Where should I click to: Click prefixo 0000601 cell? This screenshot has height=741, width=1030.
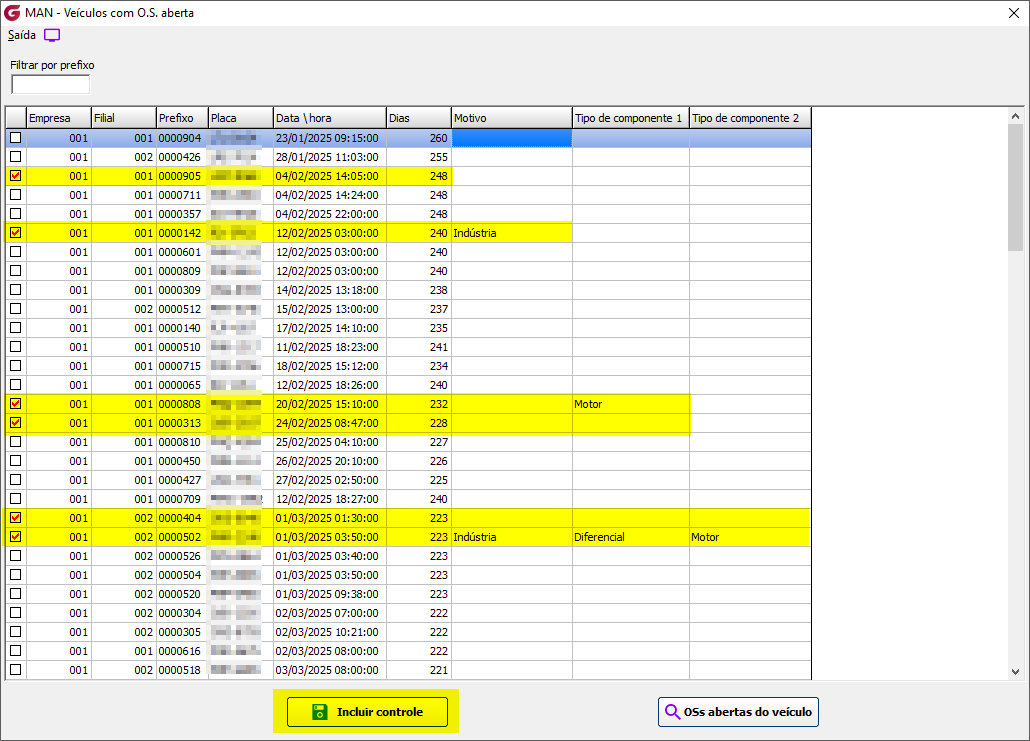[182, 252]
